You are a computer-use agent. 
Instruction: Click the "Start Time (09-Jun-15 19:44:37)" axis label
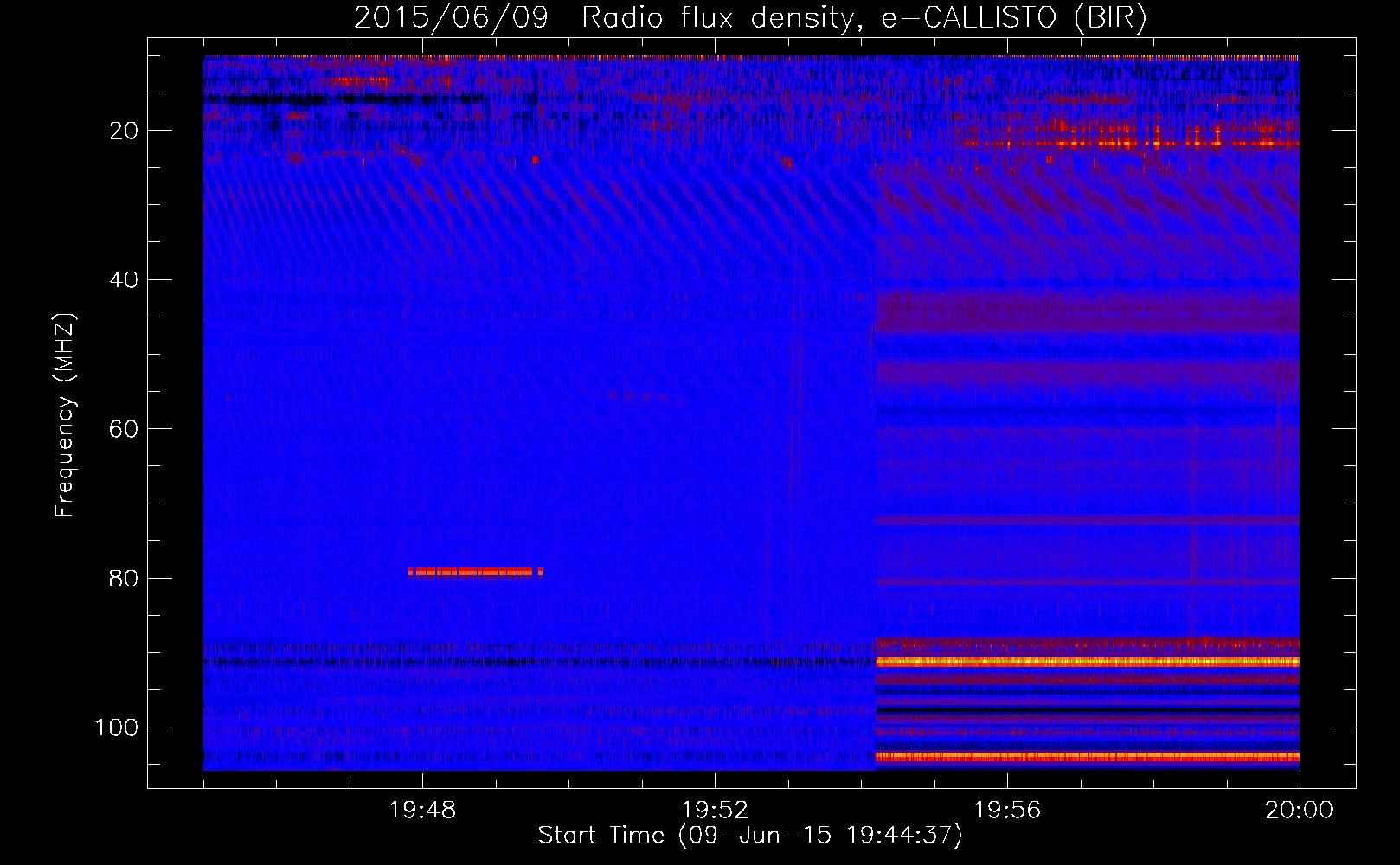click(x=750, y=836)
